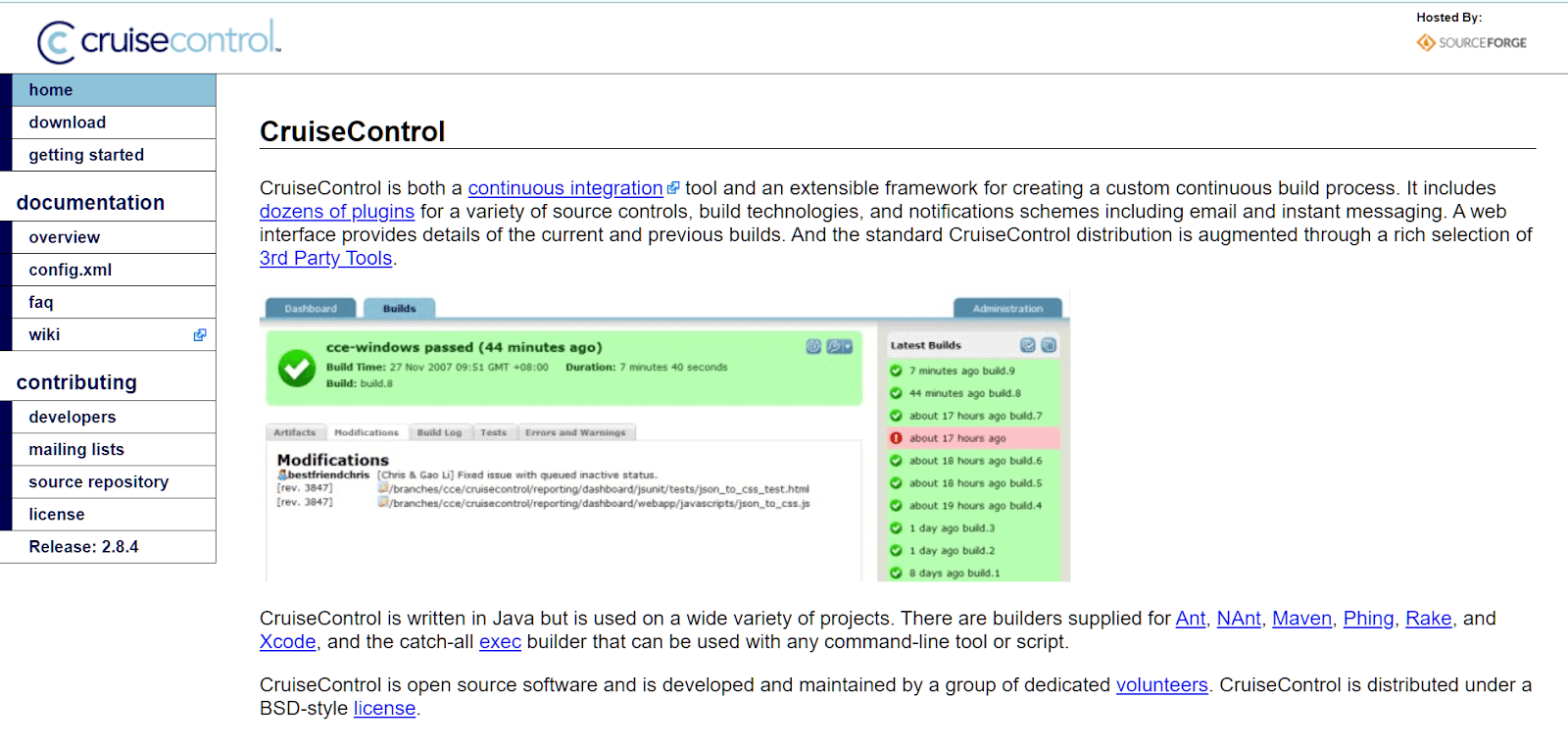Go to mailing lists

pos(76,449)
